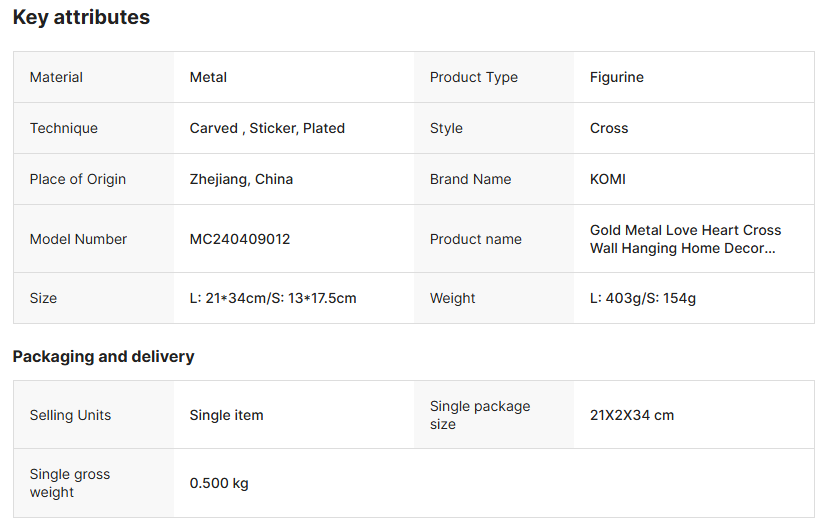821x518 pixels.
Task: Click the Single gross weight label
Action: tap(70, 483)
